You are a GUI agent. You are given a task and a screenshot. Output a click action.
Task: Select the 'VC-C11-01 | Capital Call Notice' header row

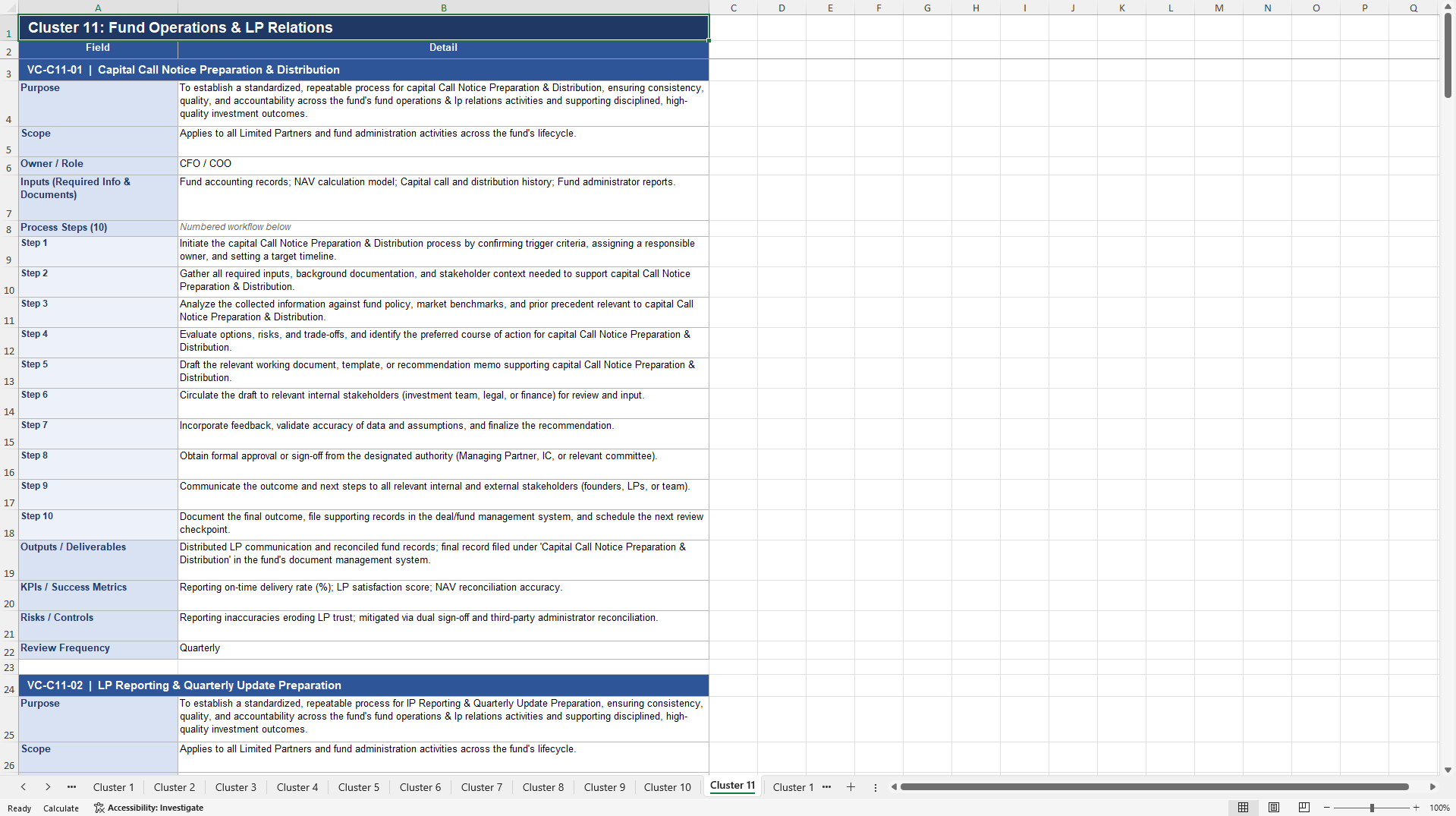[363, 70]
